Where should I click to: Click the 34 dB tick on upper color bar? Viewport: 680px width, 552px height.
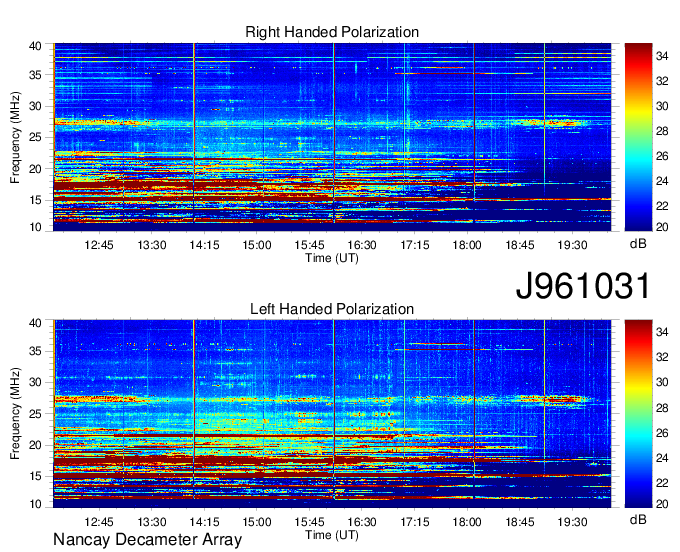pos(662,56)
